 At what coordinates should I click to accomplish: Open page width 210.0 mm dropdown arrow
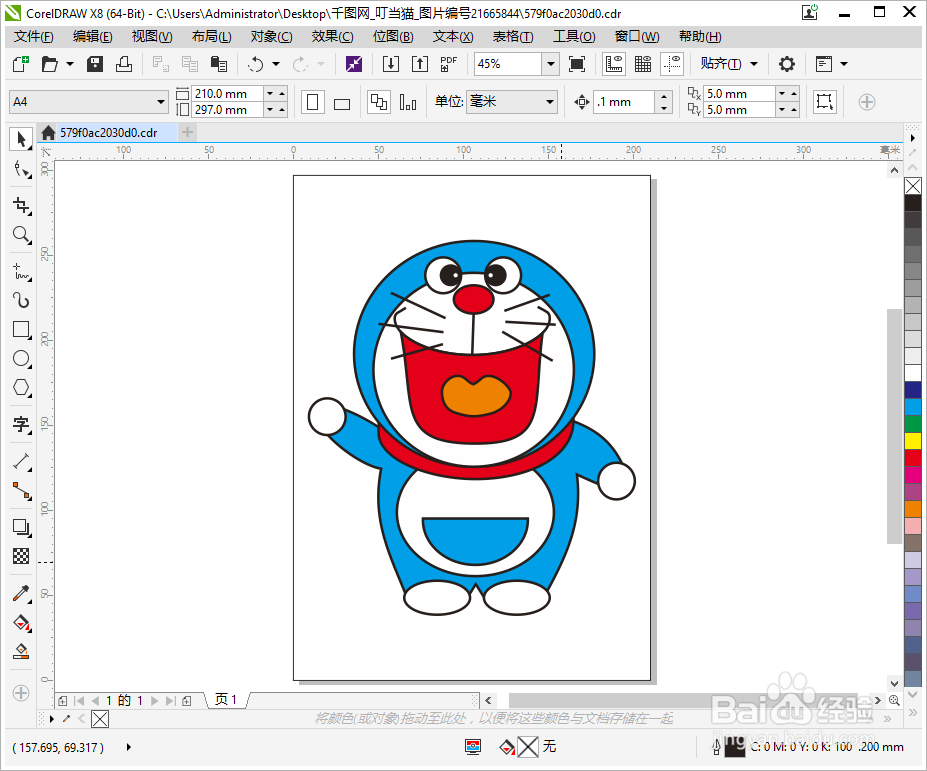point(270,93)
